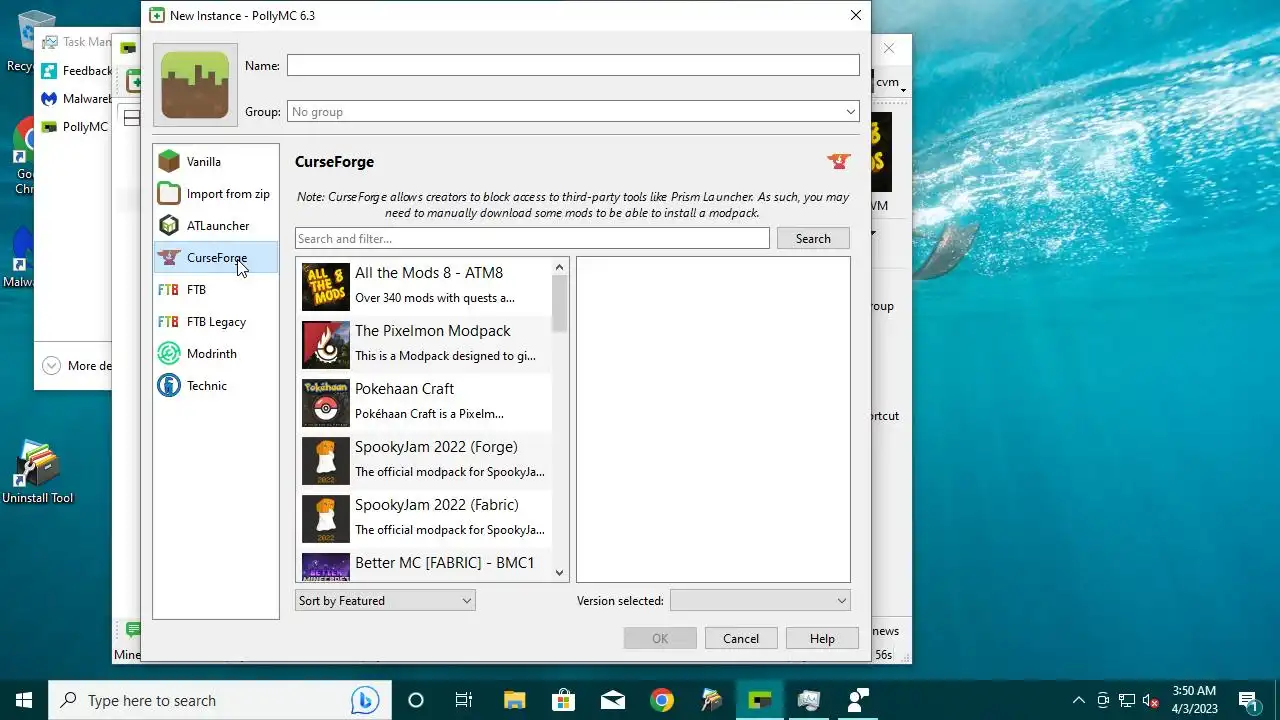Select ATLauncher modpack source
The image size is (1280, 720).
tap(216, 226)
